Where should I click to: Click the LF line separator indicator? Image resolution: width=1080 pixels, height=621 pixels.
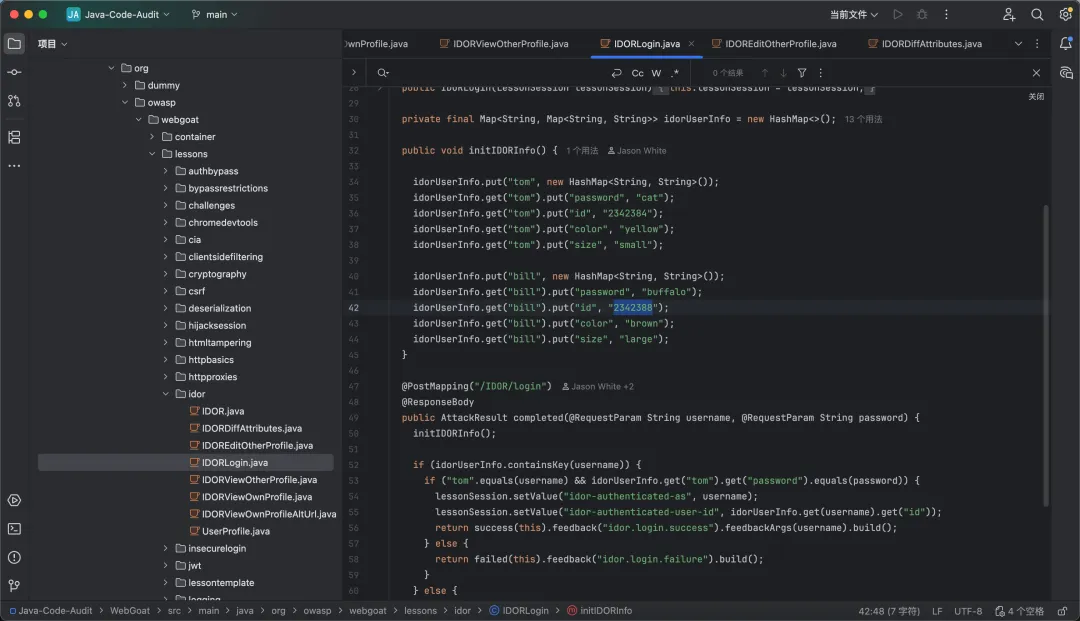[937, 610]
